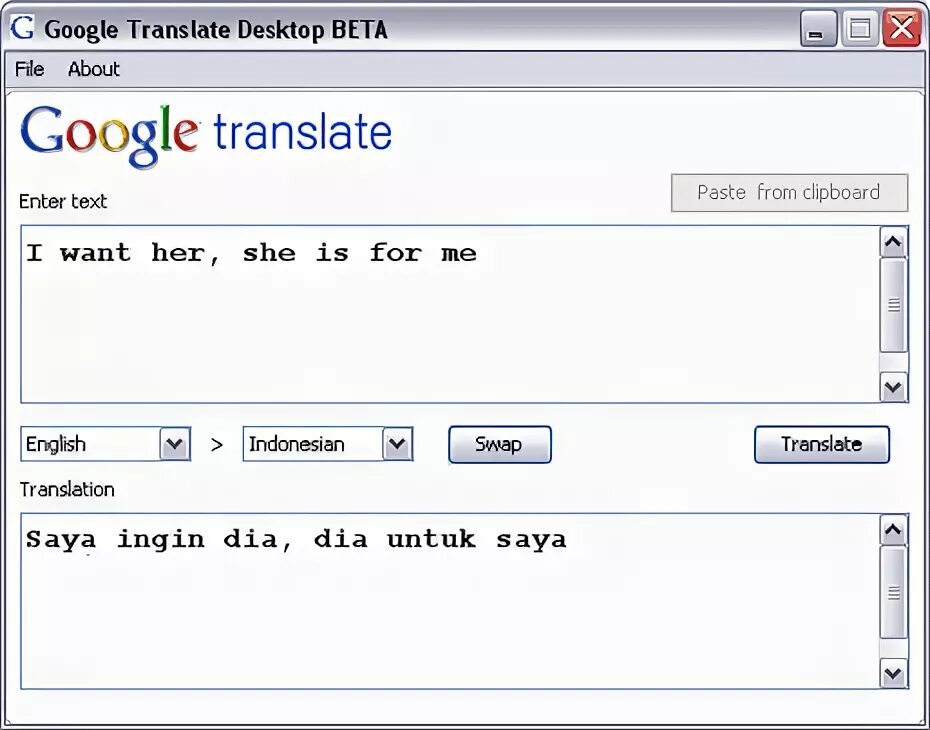The width and height of the screenshot is (930, 730).
Task: Click the Google Translate app icon in title bar
Action: click(22, 28)
